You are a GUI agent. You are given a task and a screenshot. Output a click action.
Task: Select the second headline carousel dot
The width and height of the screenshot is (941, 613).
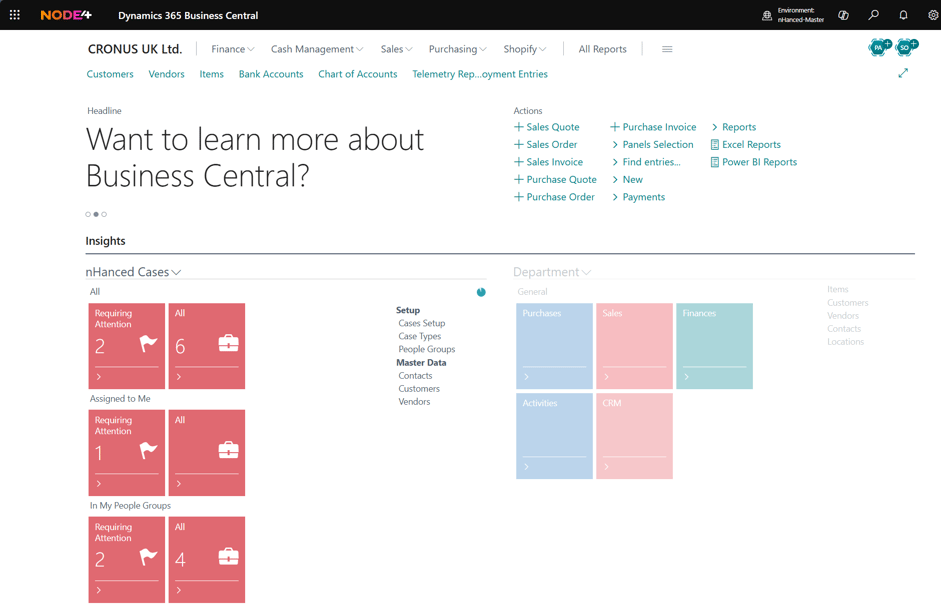tap(96, 214)
